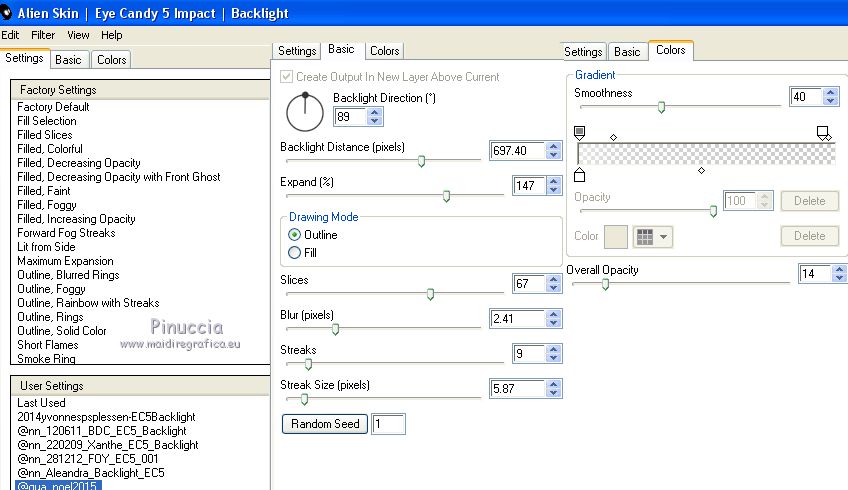Select Lit from Side preset
The height and width of the screenshot is (490, 848).
[x=46, y=247]
